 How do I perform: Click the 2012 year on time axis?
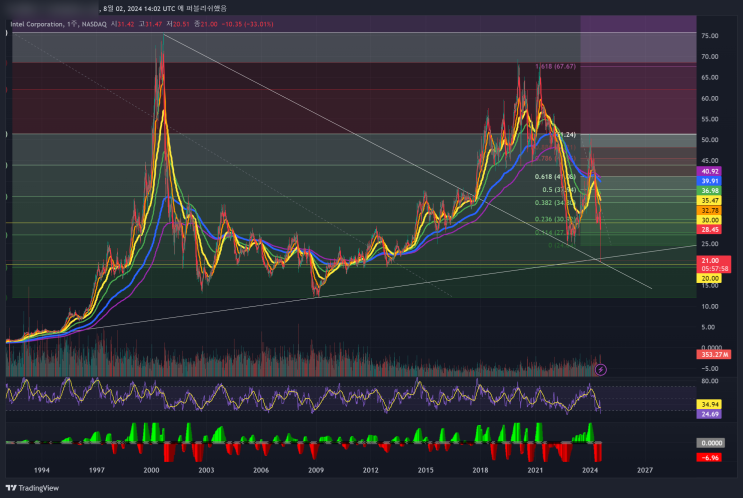[x=371, y=470]
